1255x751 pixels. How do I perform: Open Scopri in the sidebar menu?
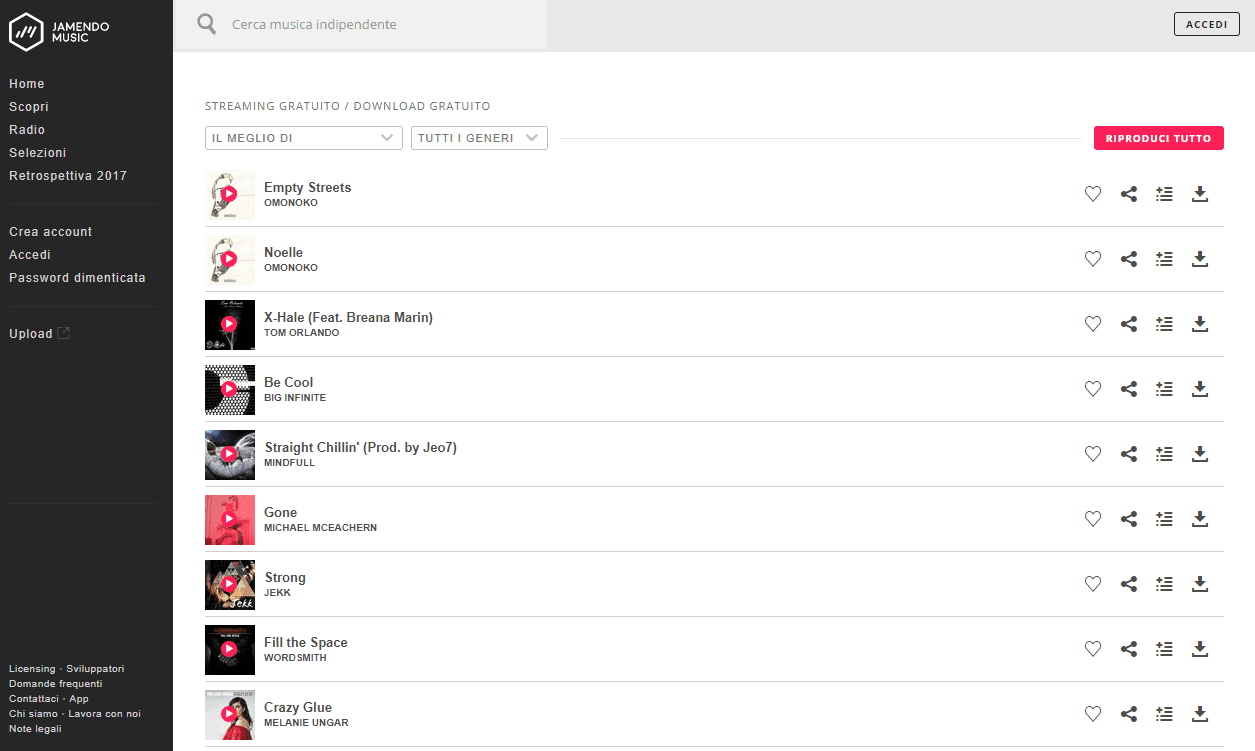(29, 107)
